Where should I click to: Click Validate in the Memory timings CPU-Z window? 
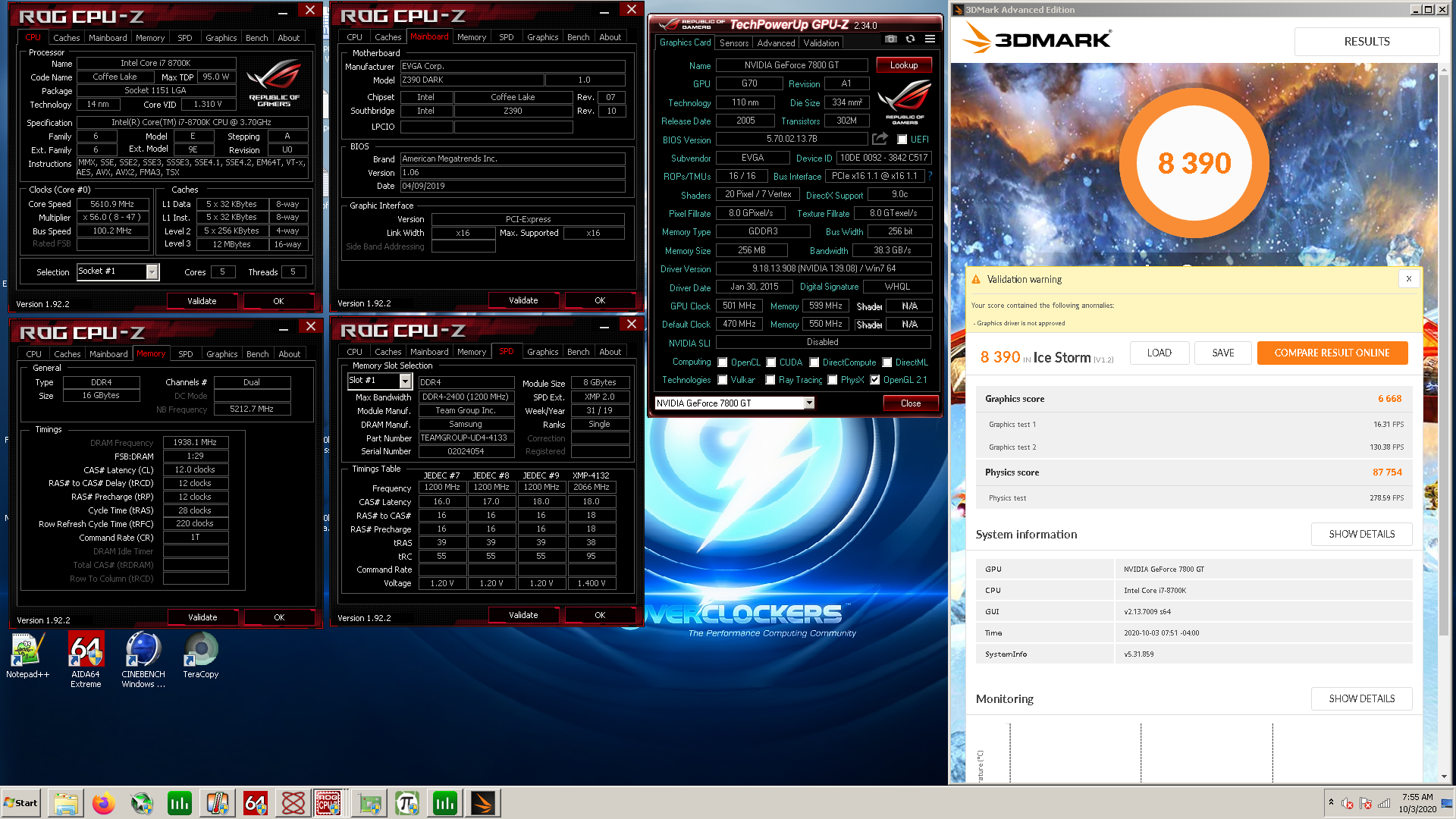click(x=202, y=617)
